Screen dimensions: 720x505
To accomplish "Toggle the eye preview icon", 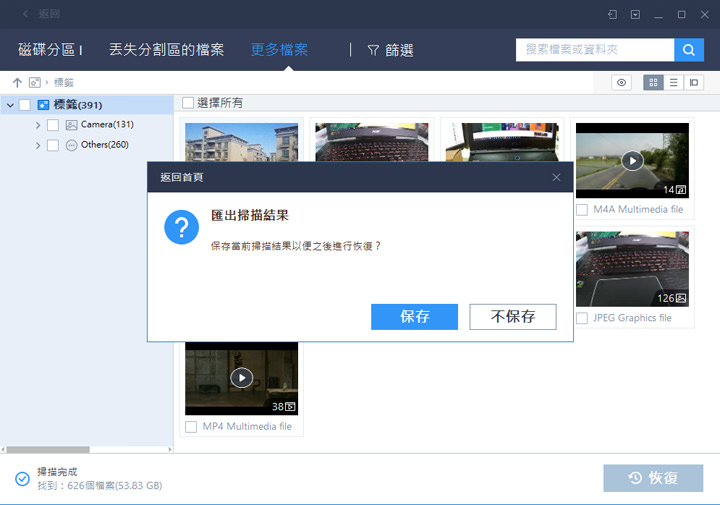I will pos(622,83).
